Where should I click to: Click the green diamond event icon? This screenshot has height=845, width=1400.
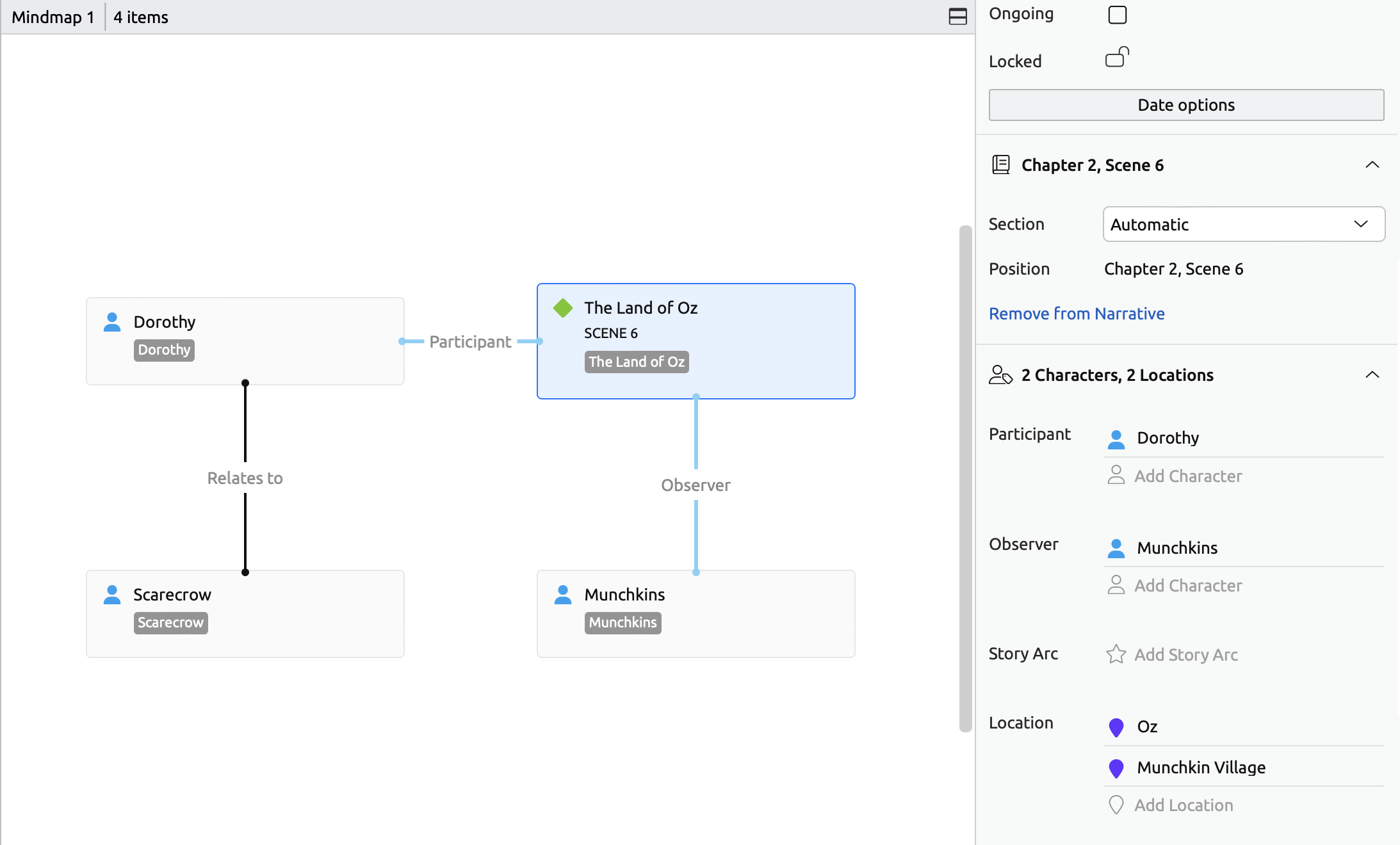click(562, 307)
